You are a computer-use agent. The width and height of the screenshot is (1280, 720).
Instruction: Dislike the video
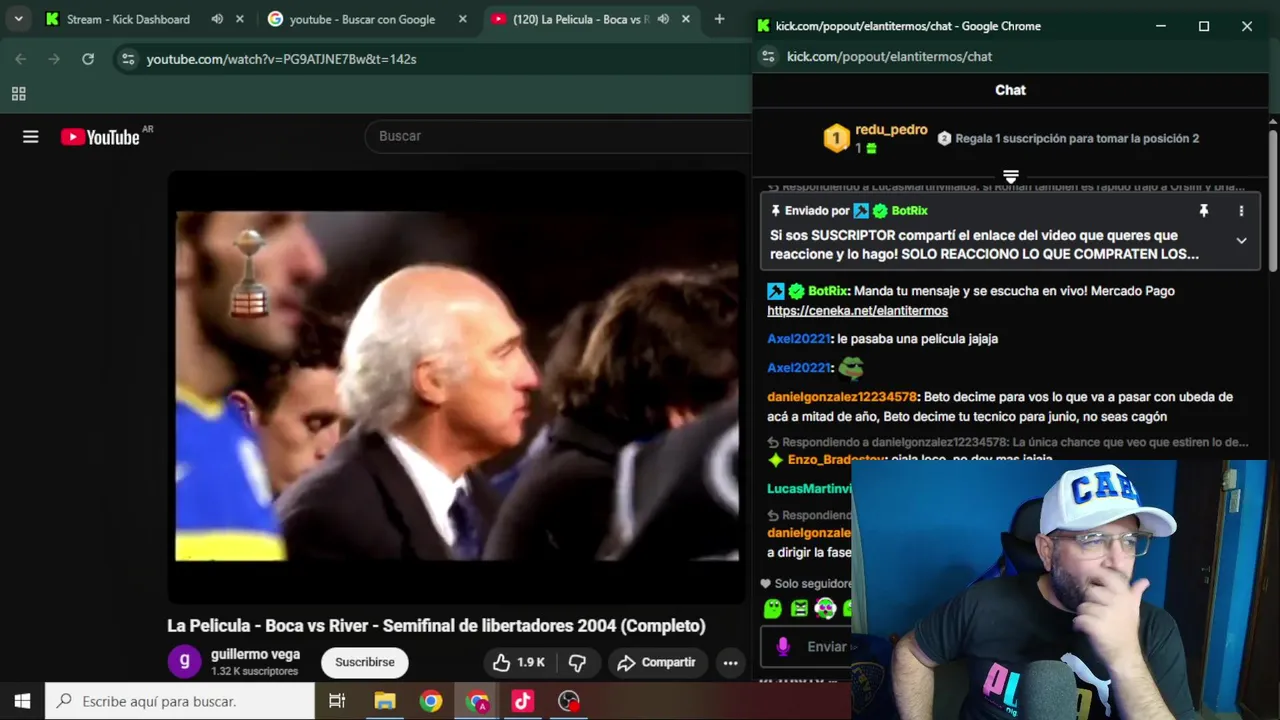(x=578, y=662)
